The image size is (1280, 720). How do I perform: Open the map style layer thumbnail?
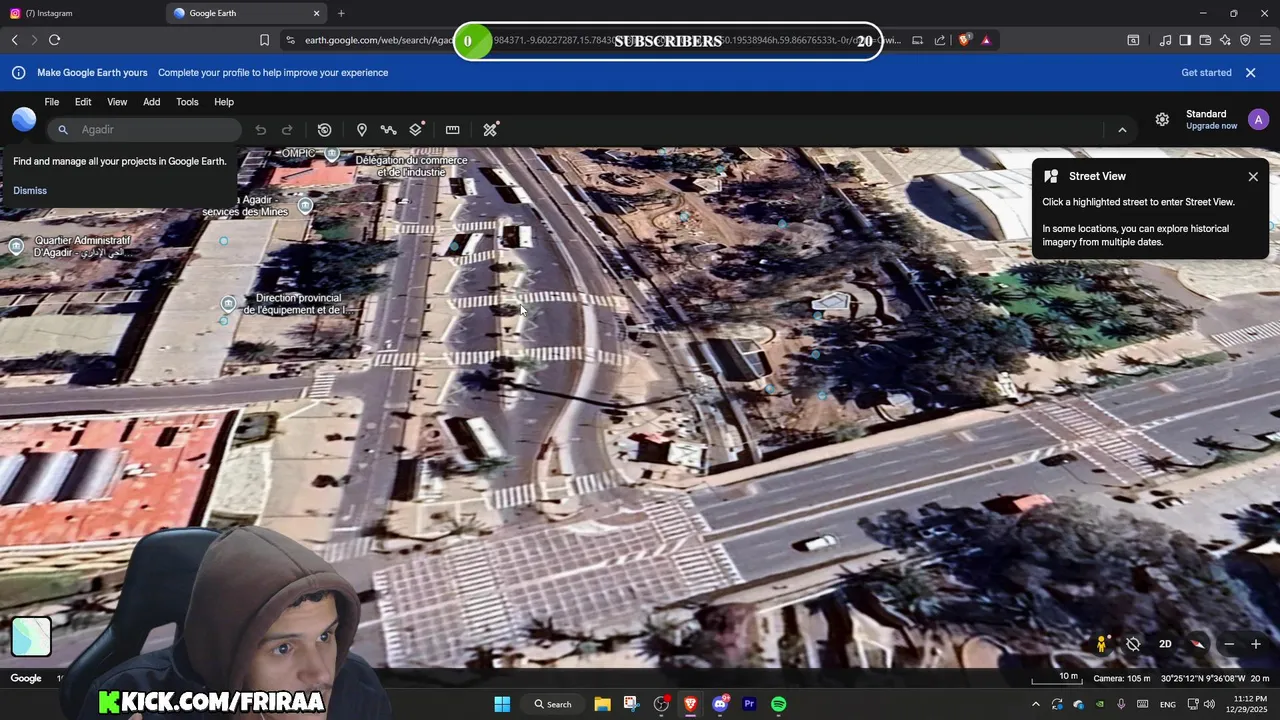[31, 637]
